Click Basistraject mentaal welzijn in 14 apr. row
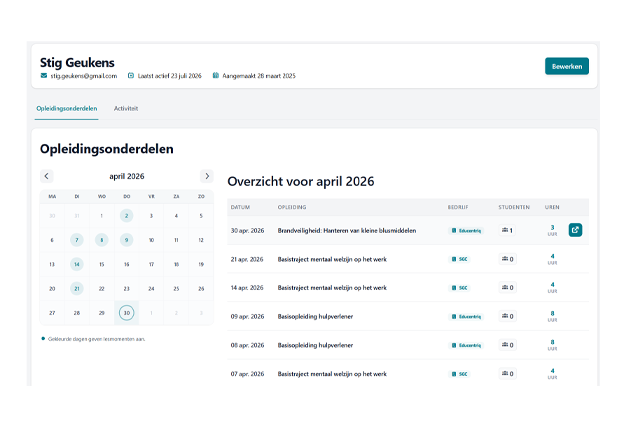Viewport: 635px width, 422px height. (332, 288)
